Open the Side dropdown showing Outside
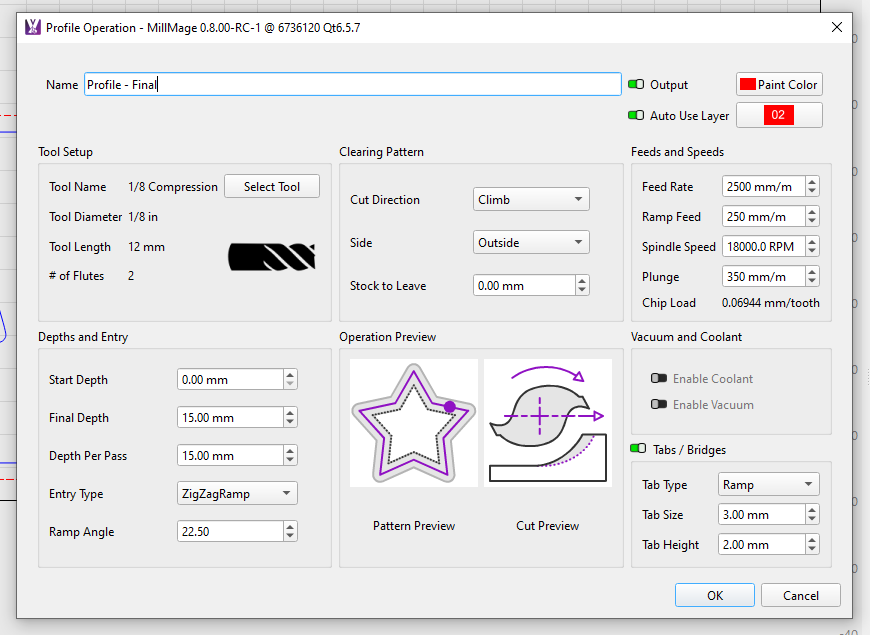 click(x=531, y=243)
